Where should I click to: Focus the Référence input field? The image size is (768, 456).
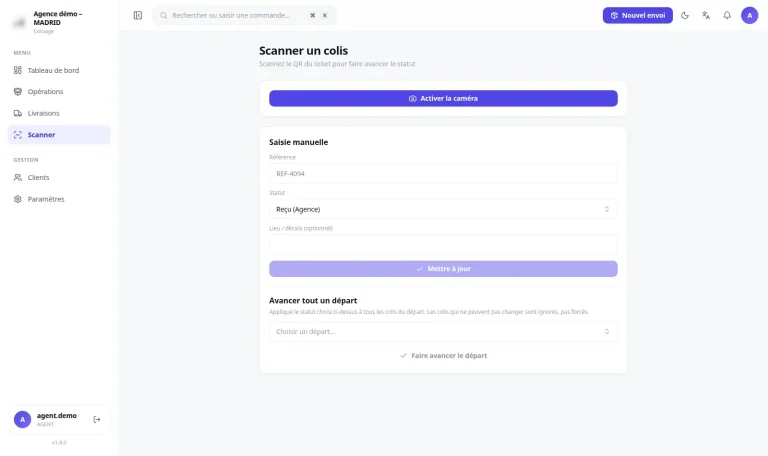click(x=443, y=173)
